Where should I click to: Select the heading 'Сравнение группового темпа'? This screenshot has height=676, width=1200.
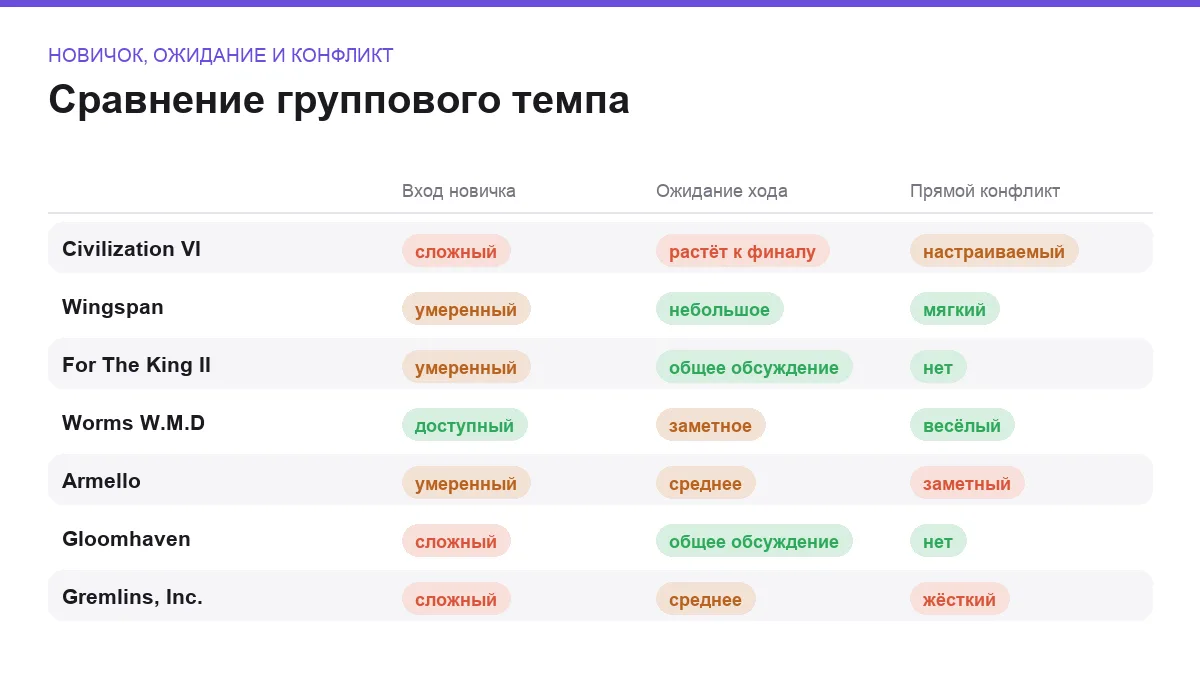pyautogui.click(x=339, y=100)
